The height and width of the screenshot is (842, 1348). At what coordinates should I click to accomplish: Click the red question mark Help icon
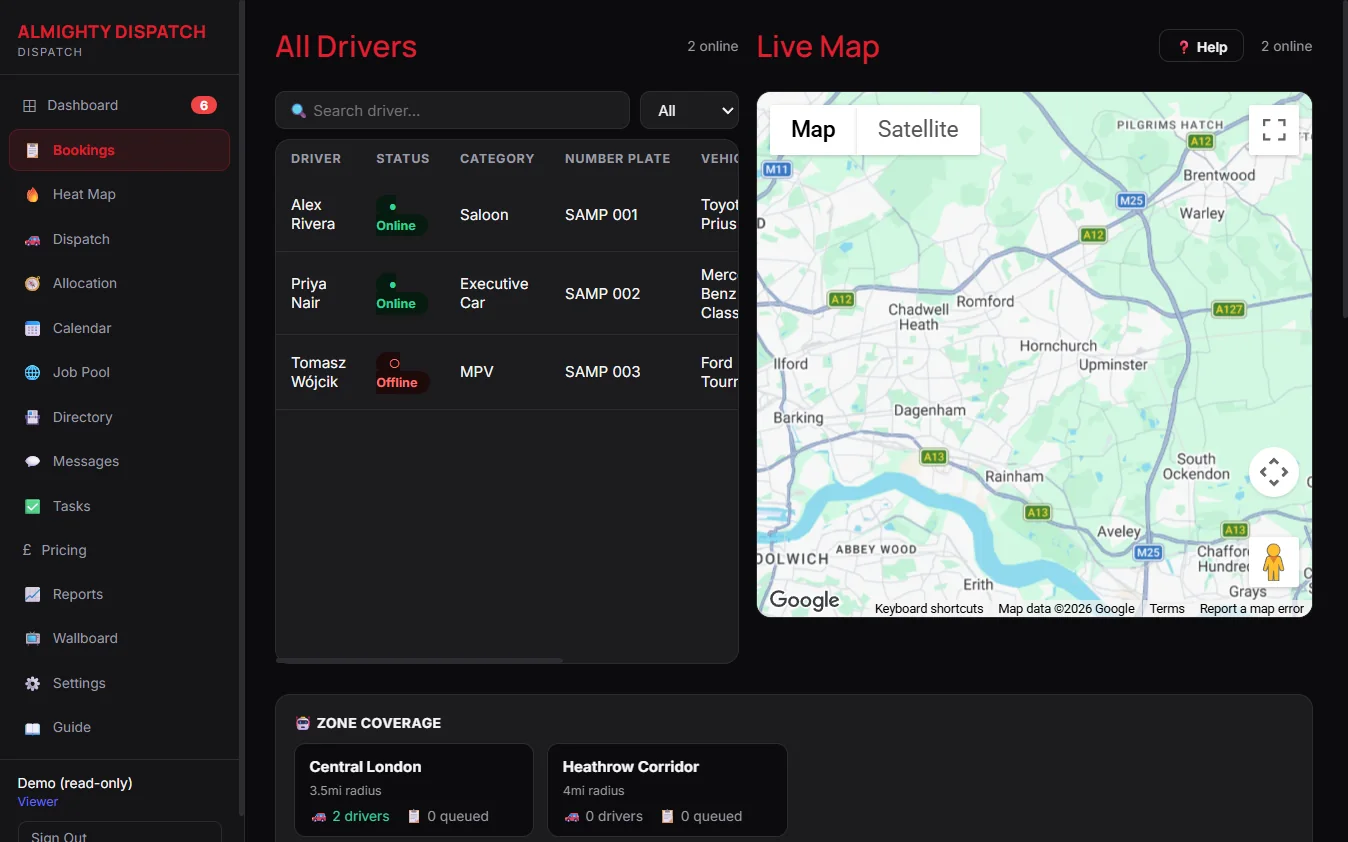pos(1184,47)
